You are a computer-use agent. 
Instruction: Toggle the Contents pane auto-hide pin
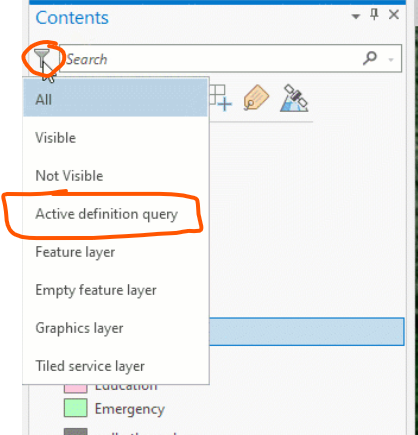coord(374,15)
